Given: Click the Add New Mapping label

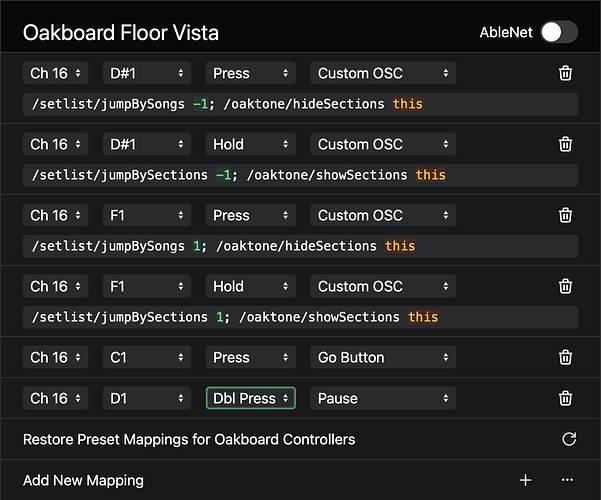Looking at the screenshot, I should tap(83, 480).
